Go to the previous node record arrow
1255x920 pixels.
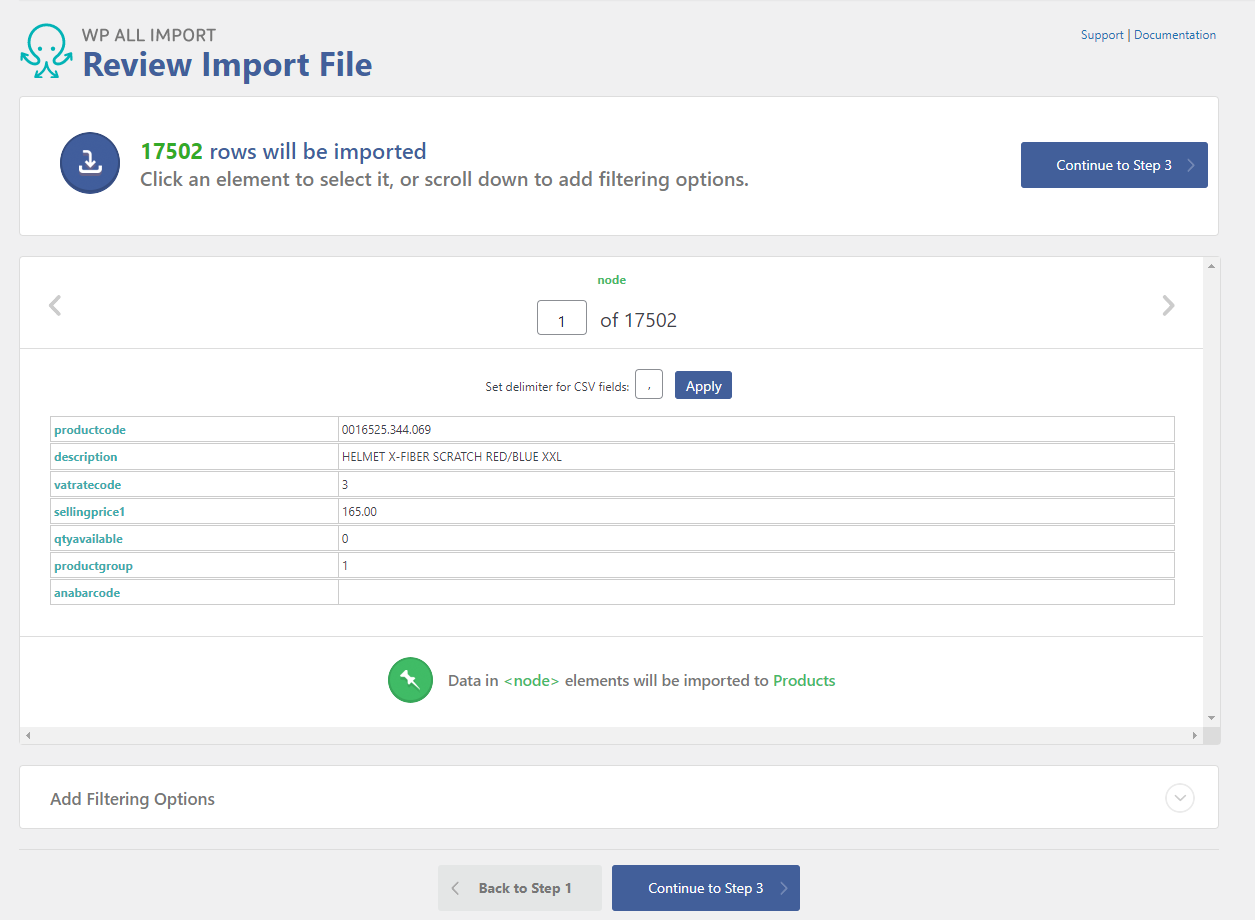(56, 306)
